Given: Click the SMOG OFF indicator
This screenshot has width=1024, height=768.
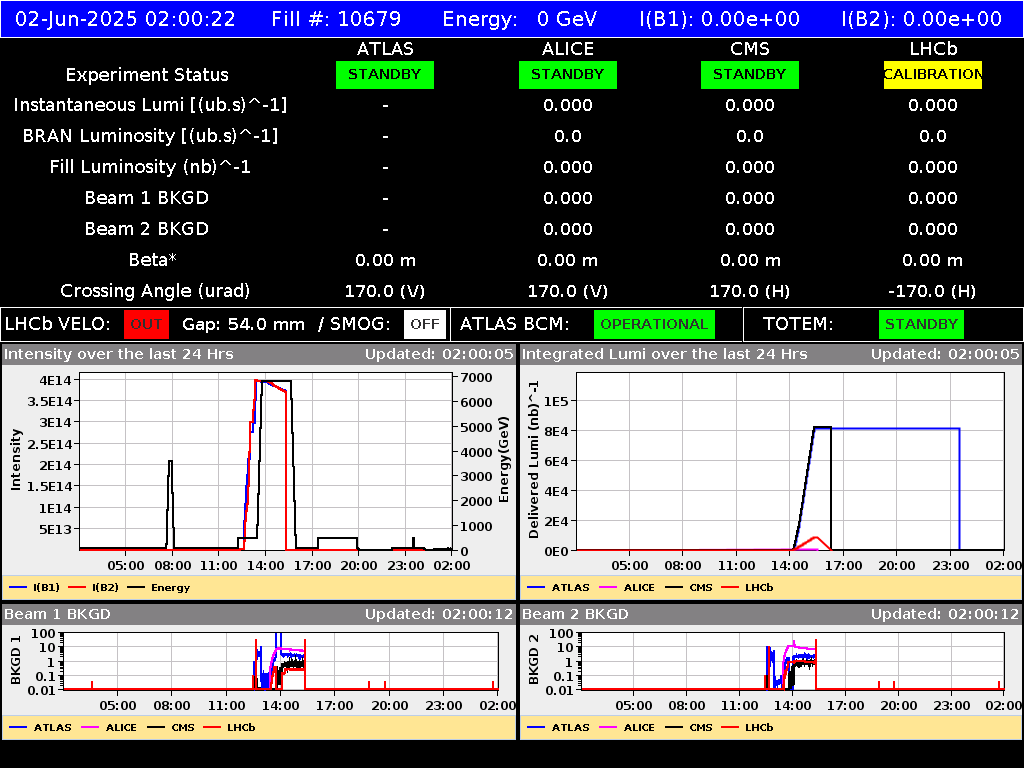Looking at the screenshot, I should (x=424, y=324).
